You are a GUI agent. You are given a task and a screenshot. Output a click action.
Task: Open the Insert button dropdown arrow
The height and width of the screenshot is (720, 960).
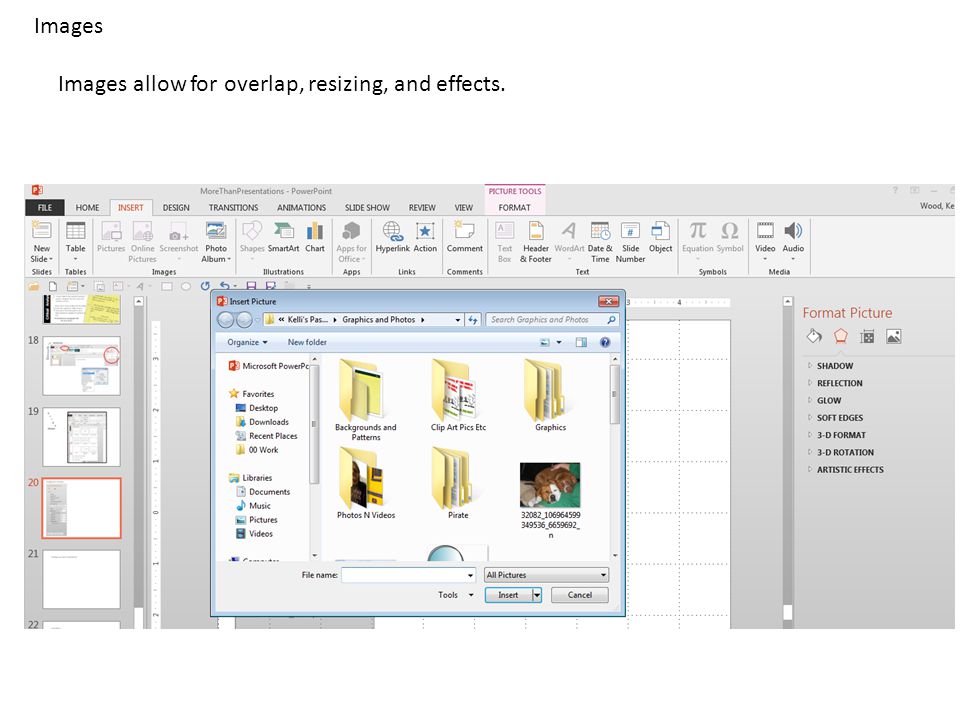pos(537,595)
